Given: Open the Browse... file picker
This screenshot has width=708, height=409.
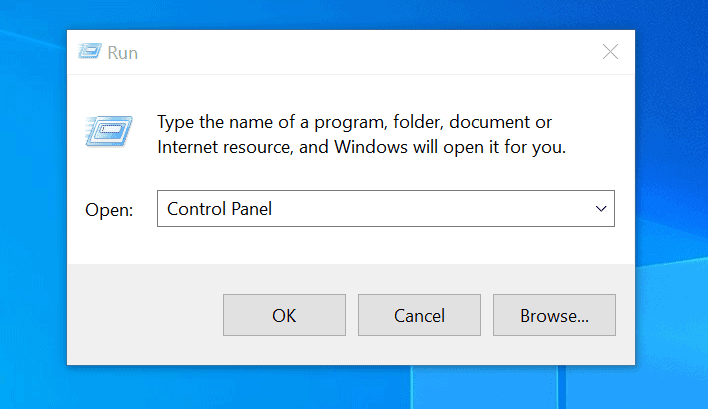Looking at the screenshot, I should tap(554, 315).
